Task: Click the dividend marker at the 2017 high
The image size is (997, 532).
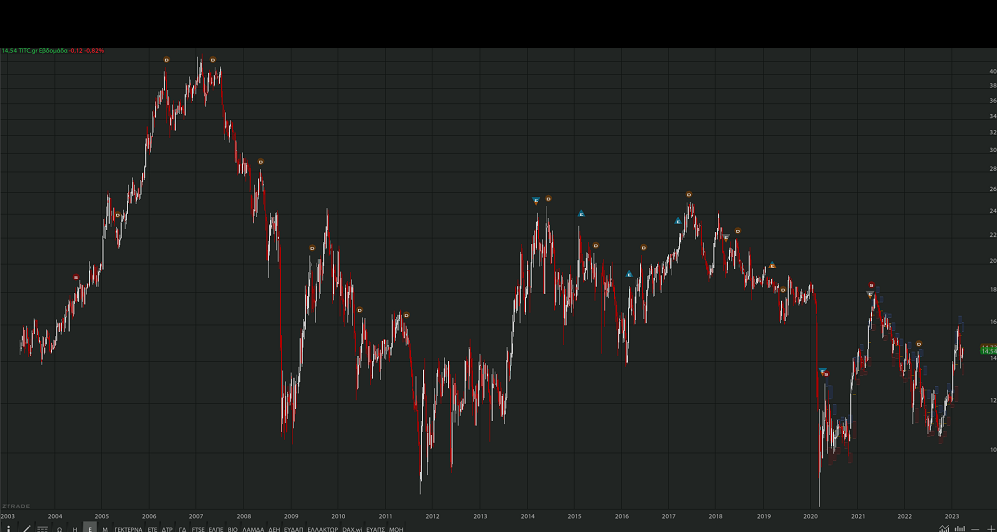Action: click(689, 194)
